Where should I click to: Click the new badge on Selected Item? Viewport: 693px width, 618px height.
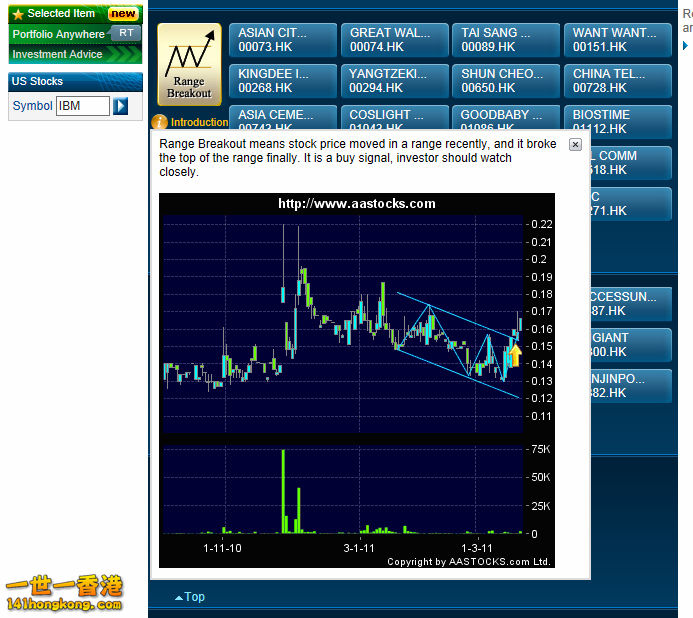coord(123,14)
